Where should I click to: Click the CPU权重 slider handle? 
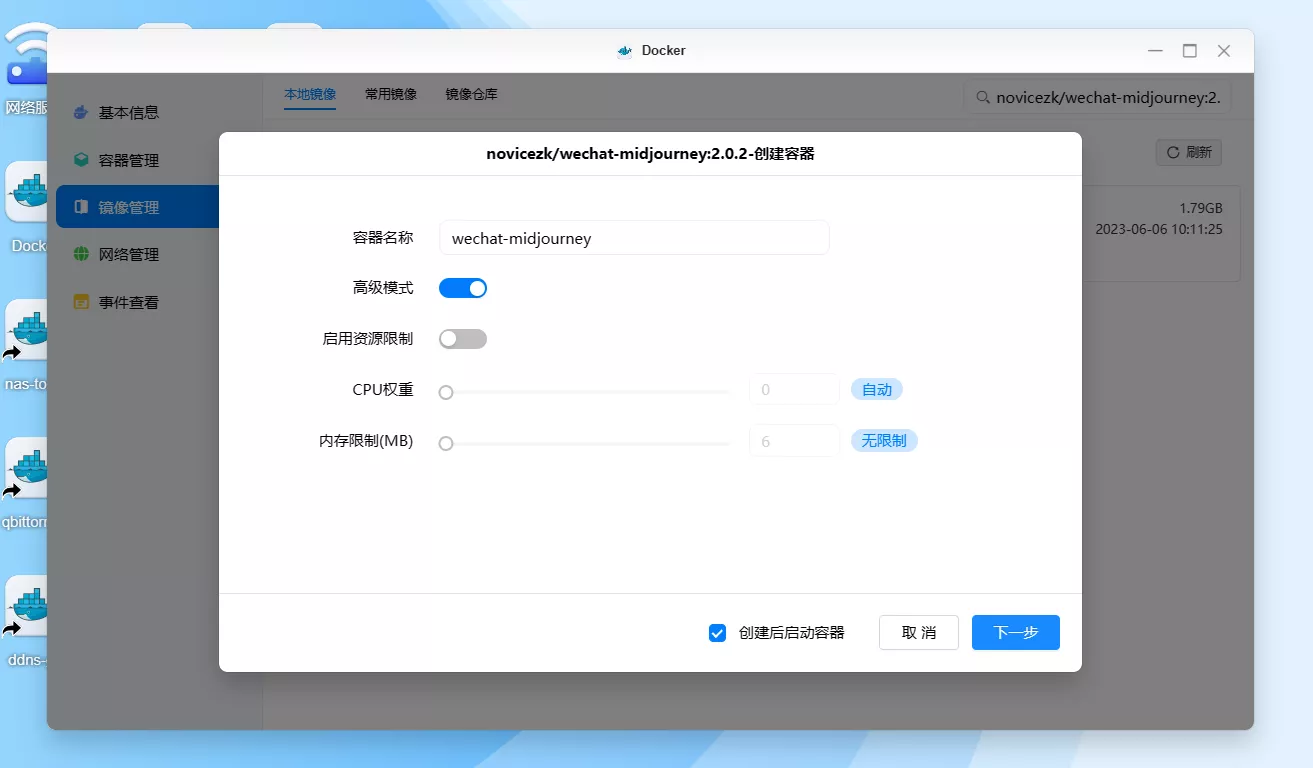pos(446,393)
